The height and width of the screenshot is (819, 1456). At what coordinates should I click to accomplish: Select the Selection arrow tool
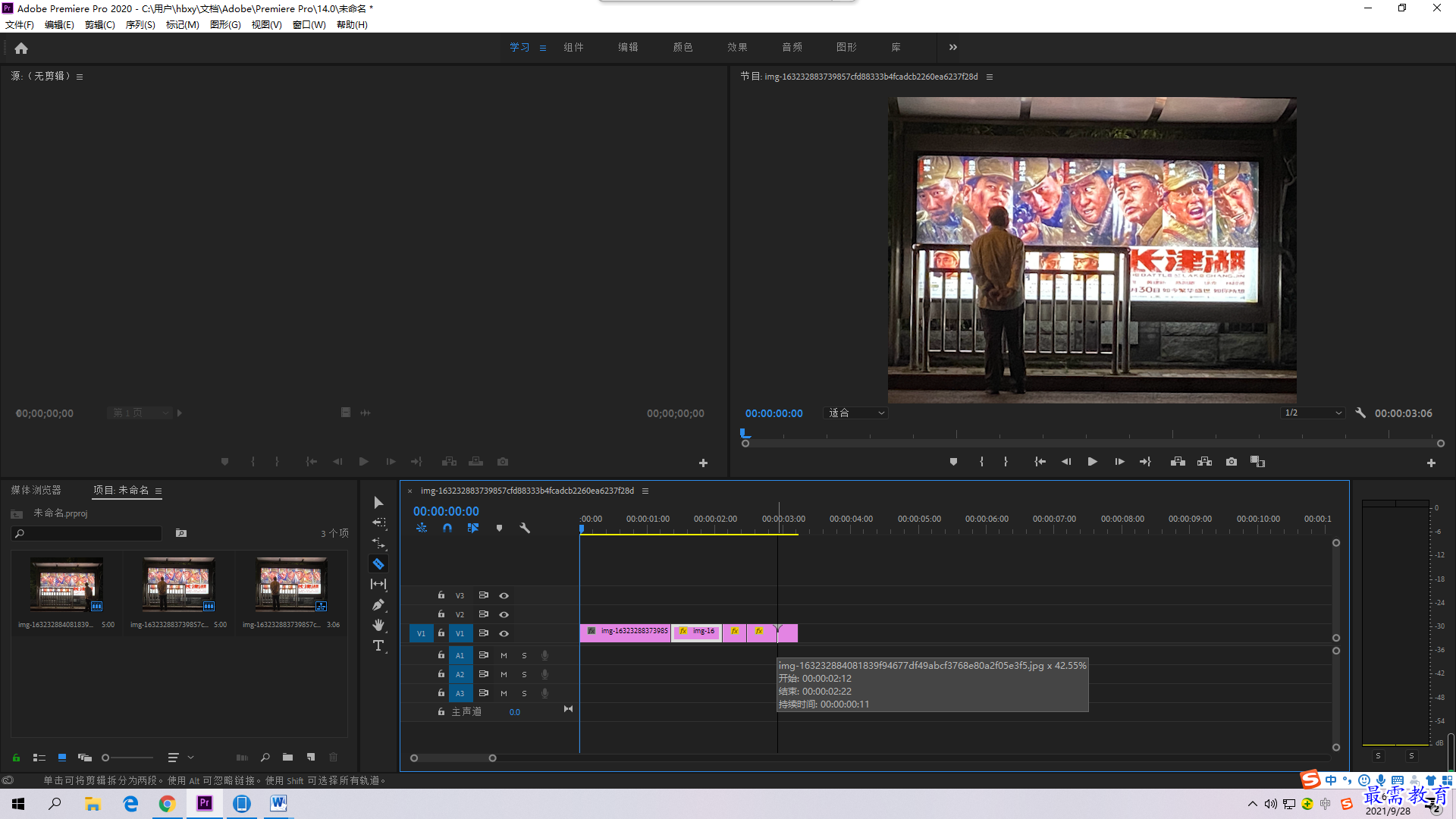(x=378, y=503)
